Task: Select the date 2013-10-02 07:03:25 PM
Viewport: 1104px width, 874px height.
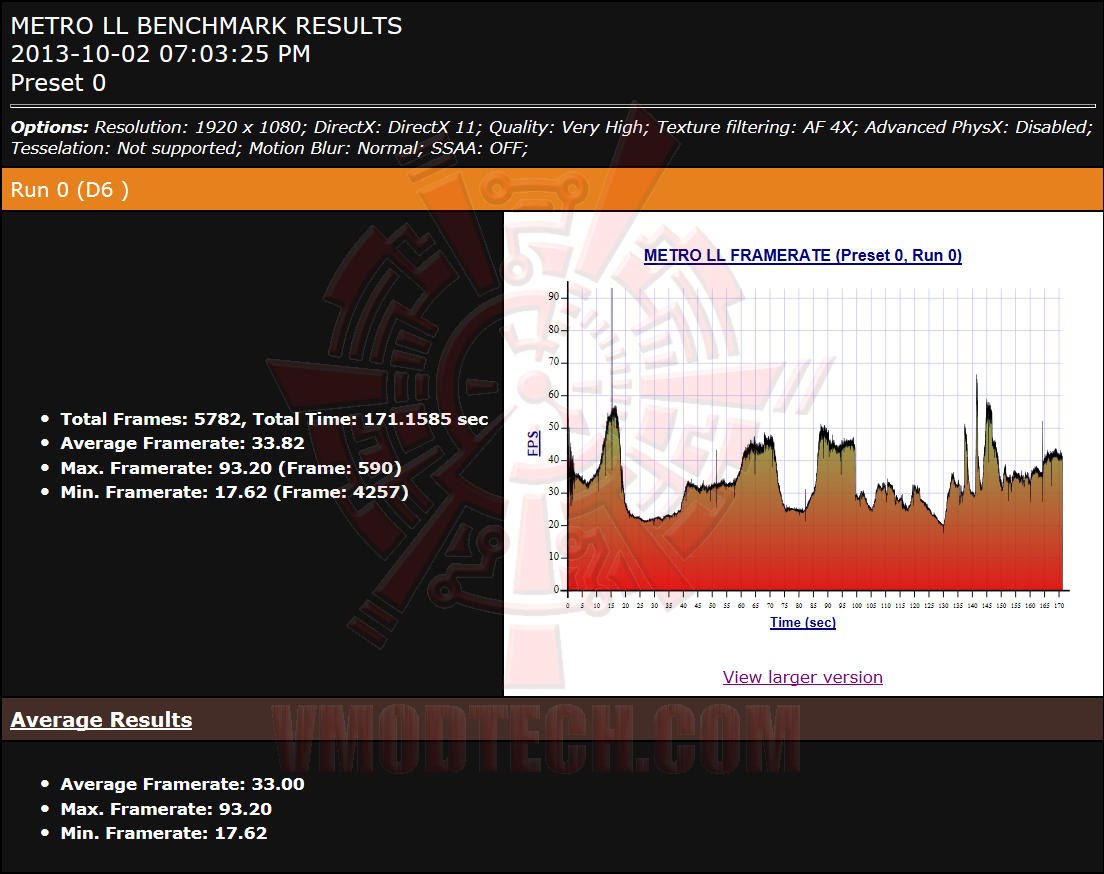Action: click(x=161, y=54)
